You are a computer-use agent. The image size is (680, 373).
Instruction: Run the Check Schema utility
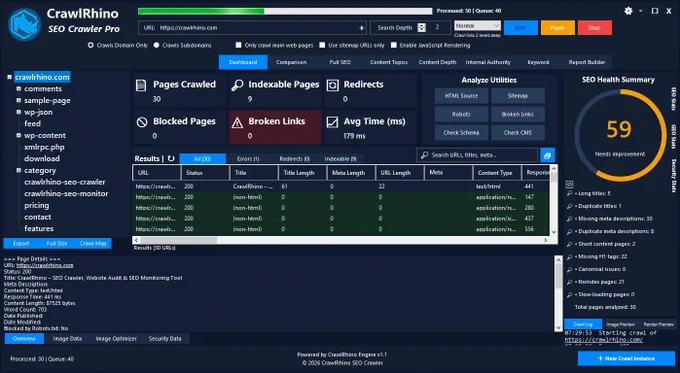click(x=461, y=133)
